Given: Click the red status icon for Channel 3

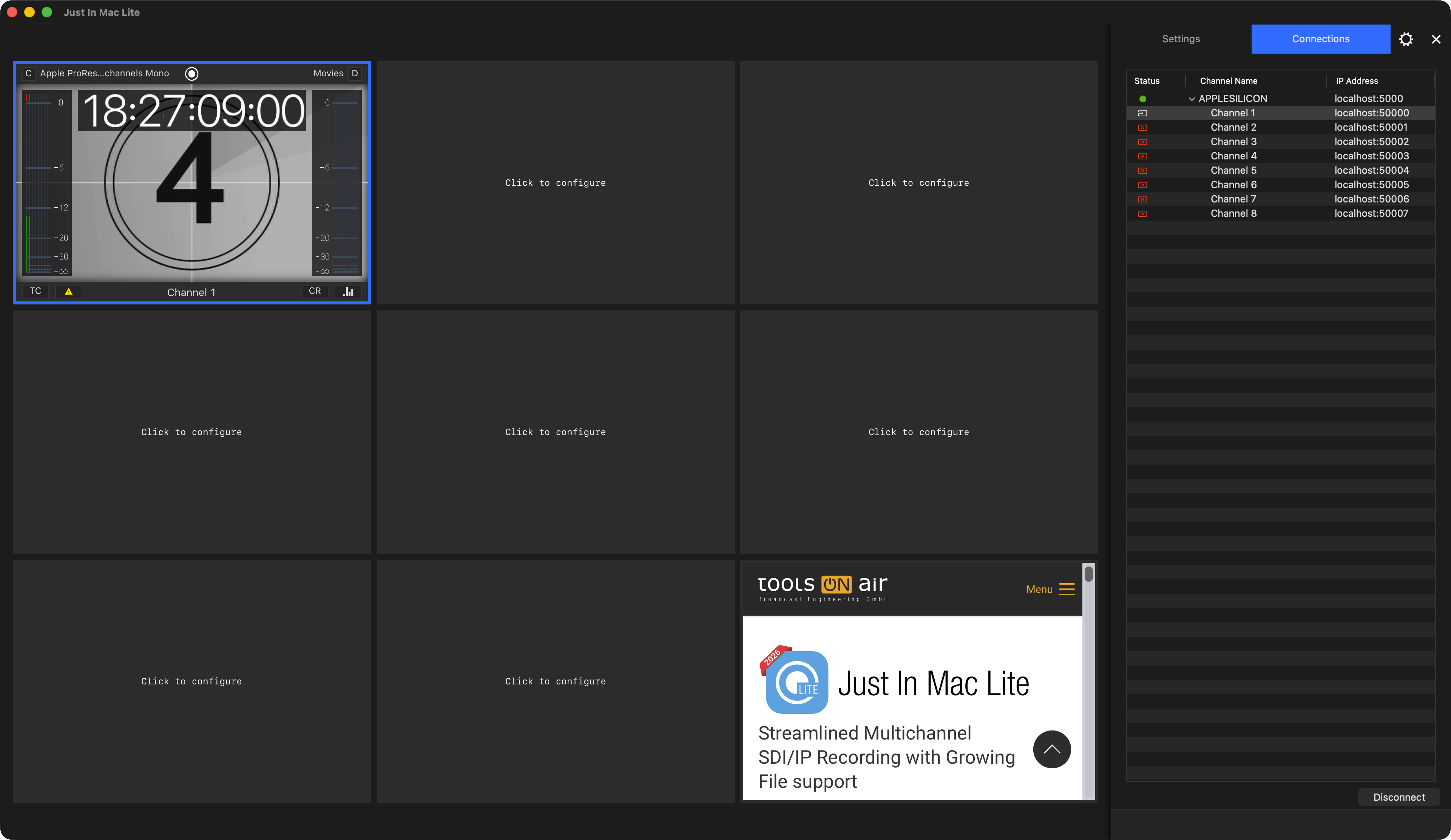Looking at the screenshot, I should click(1142, 142).
